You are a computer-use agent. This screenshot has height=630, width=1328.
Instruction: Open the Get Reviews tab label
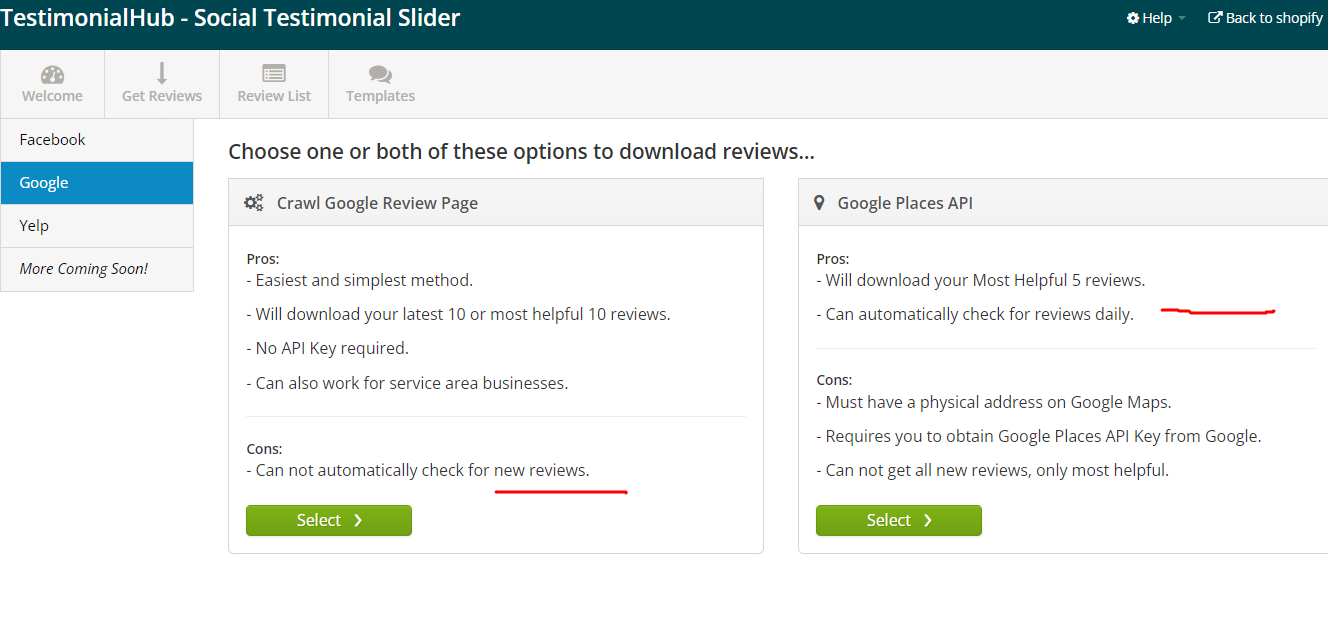(162, 96)
